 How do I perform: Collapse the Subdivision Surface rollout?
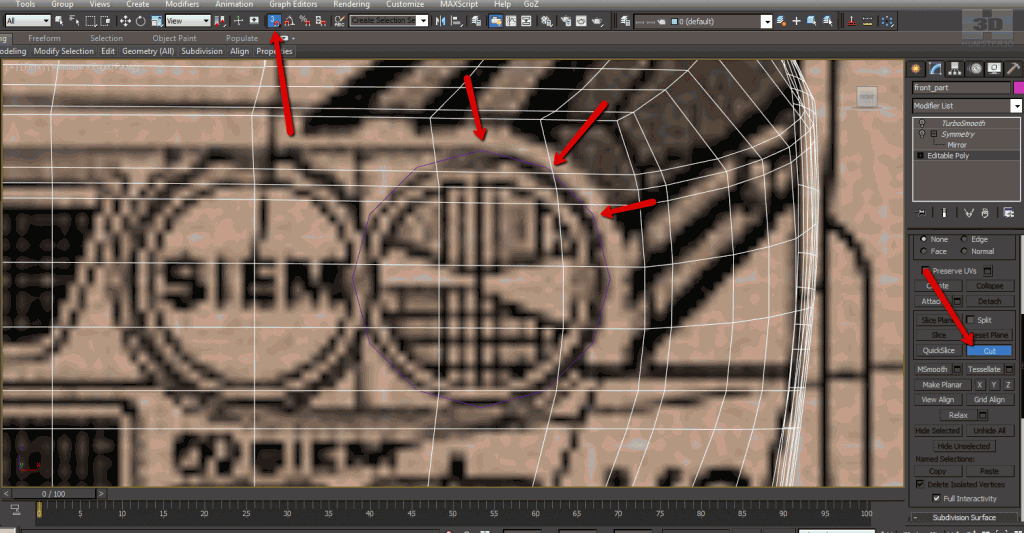tap(965, 517)
